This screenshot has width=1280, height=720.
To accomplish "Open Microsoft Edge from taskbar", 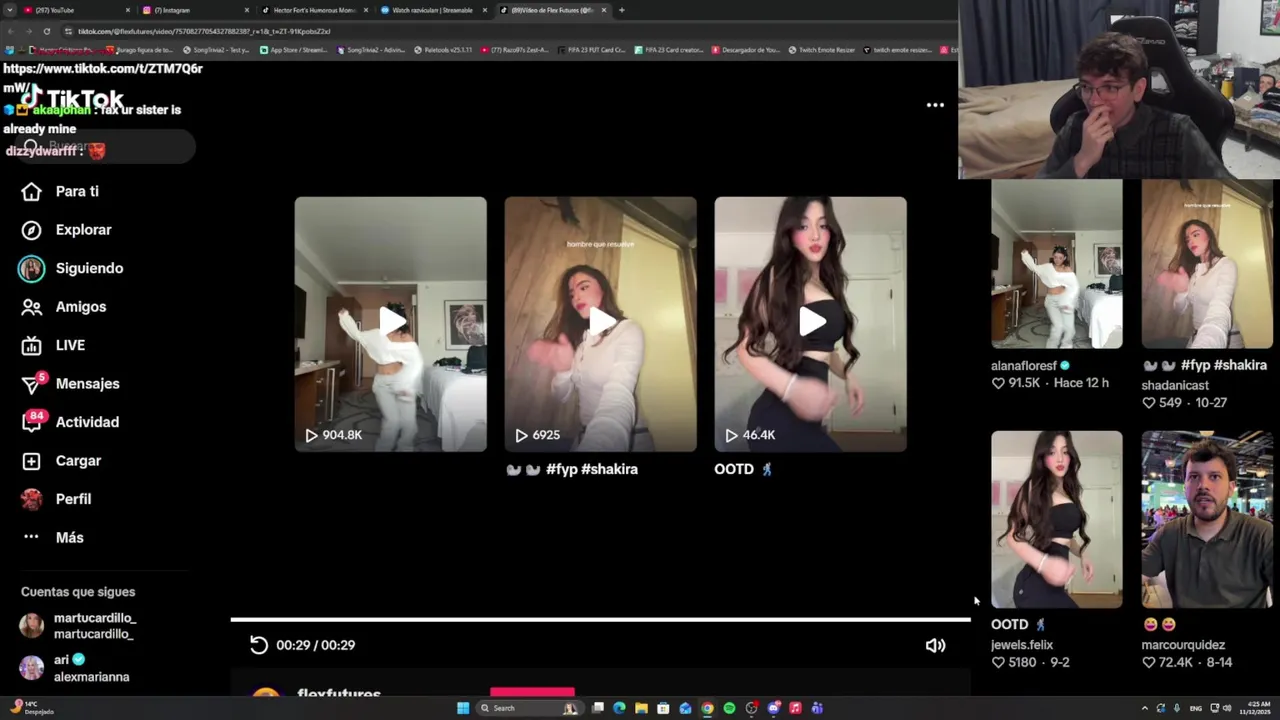I will point(619,708).
